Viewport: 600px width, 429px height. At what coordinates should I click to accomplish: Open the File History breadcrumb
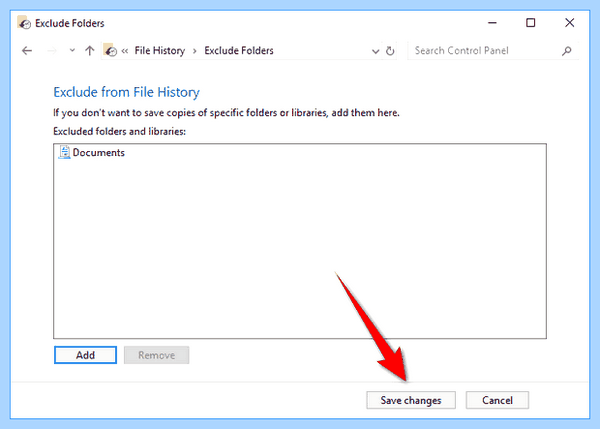pyautogui.click(x=160, y=51)
